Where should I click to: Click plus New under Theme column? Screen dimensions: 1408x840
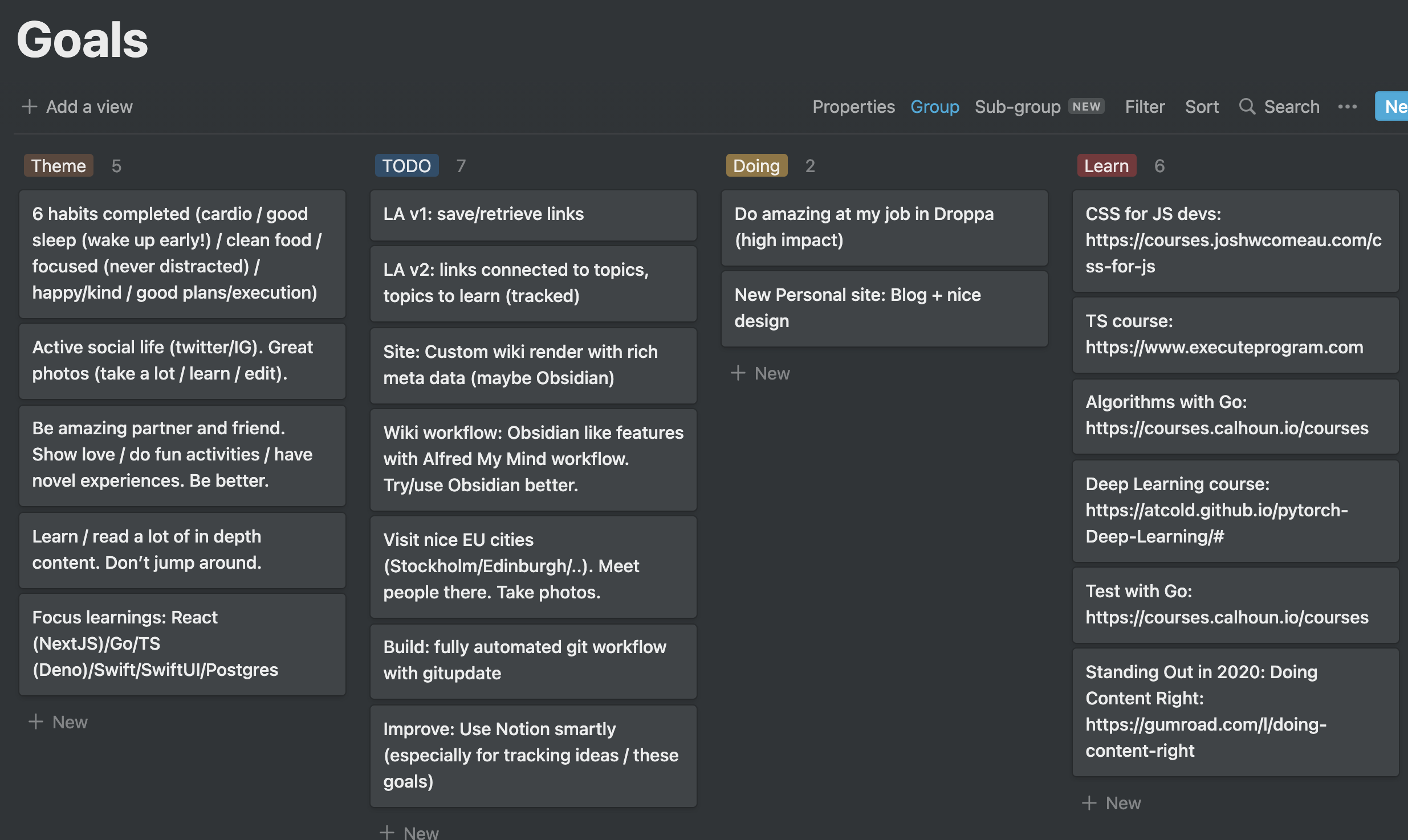(x=58, y=722)
